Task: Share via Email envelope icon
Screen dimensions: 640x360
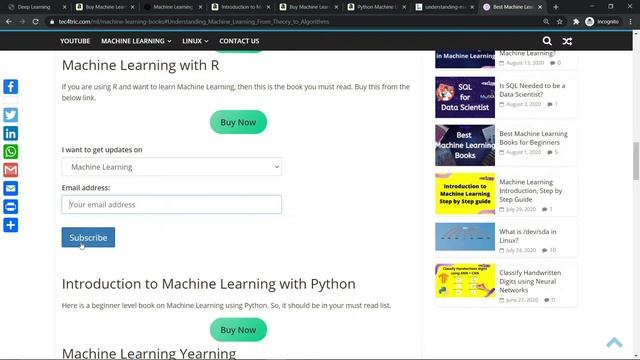Action: point(11,189)
